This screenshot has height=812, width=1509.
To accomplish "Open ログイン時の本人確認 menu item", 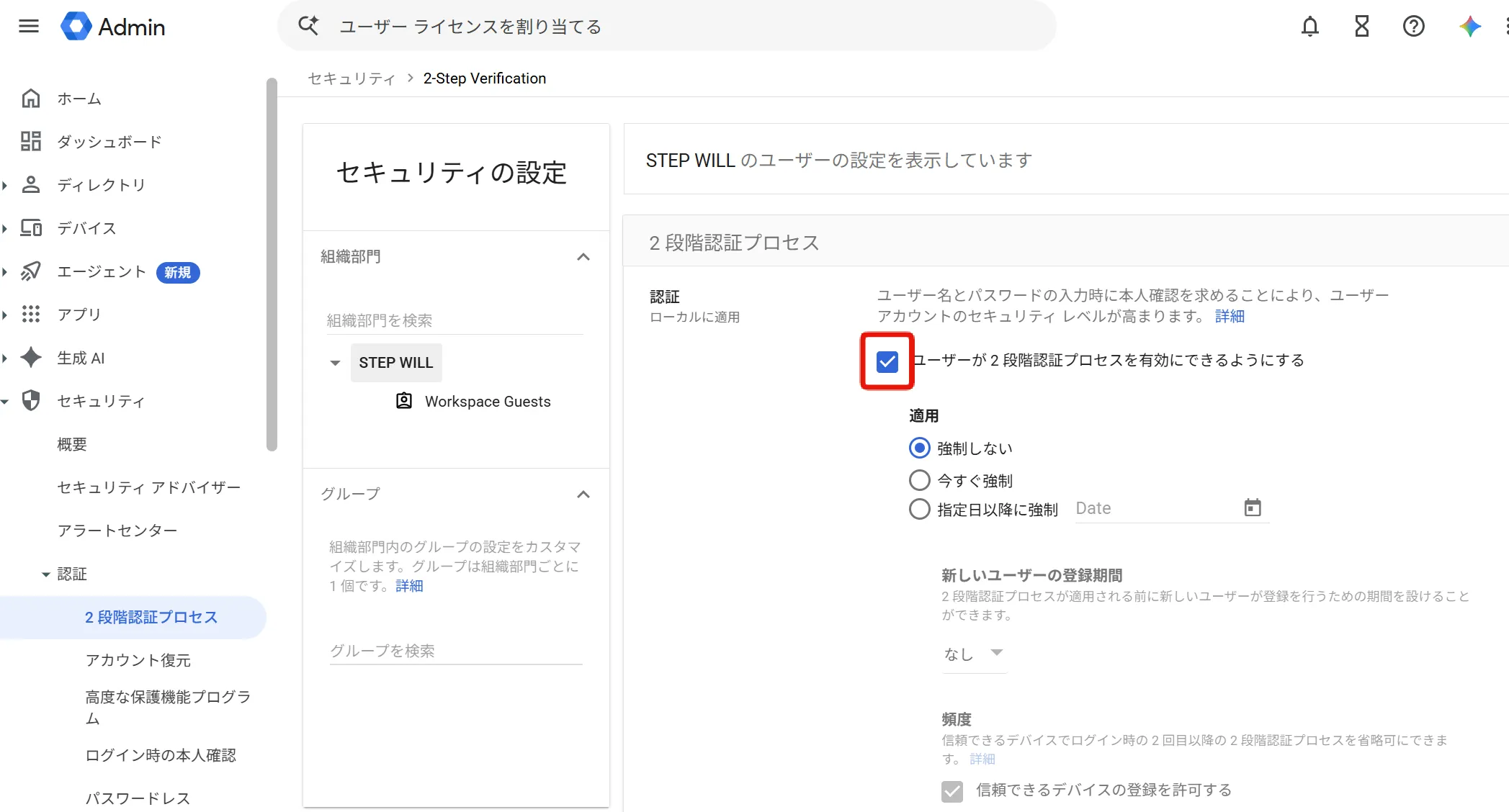I will (161, 755).
